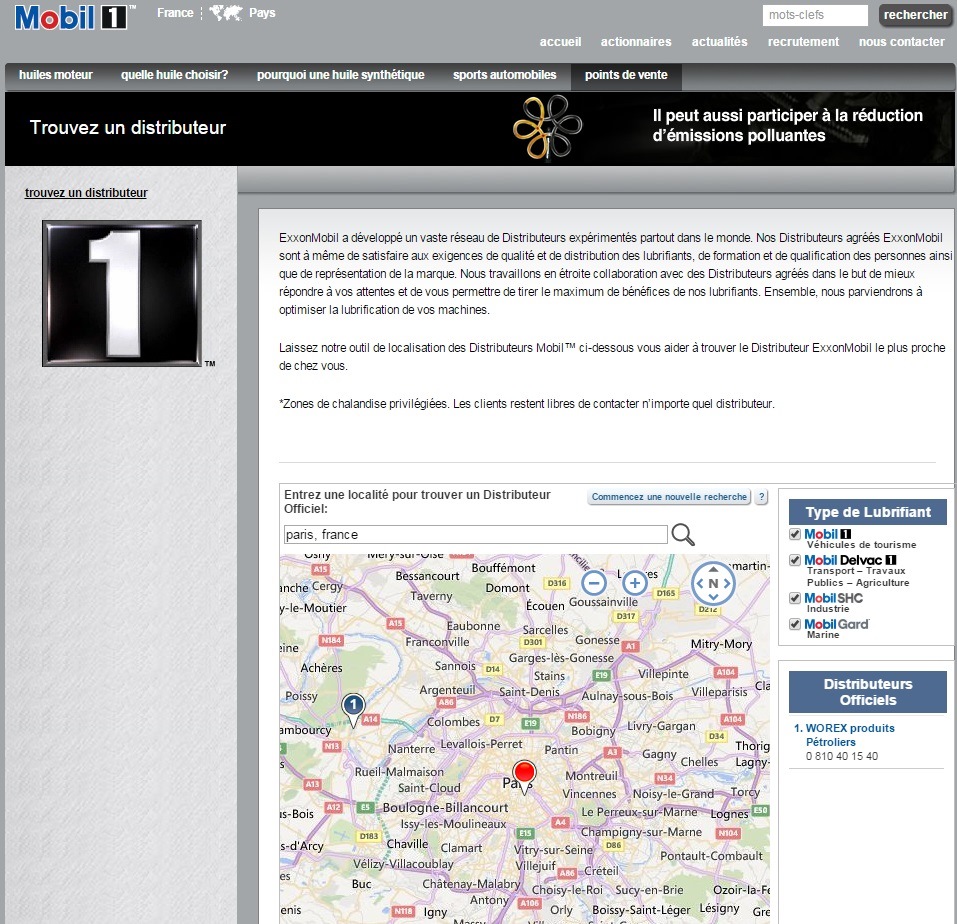Image resolution: width=957 pixels, height=924 pixels.
Task: Click the rechercher button
Action: [x=915, y=15]
